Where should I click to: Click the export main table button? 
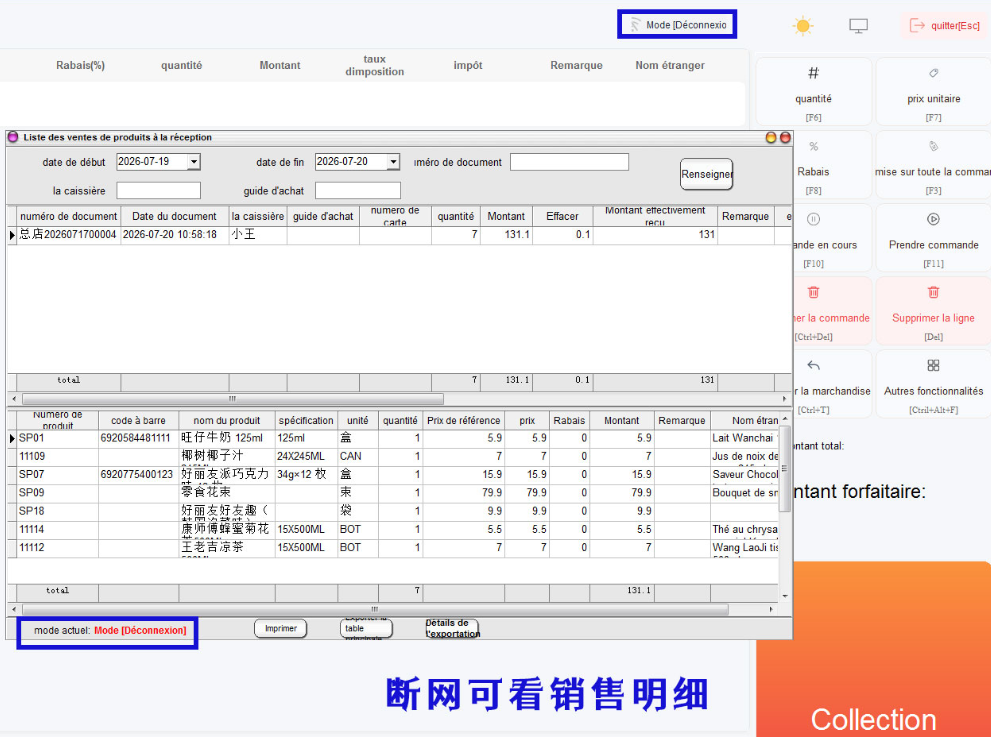point(366,628)
